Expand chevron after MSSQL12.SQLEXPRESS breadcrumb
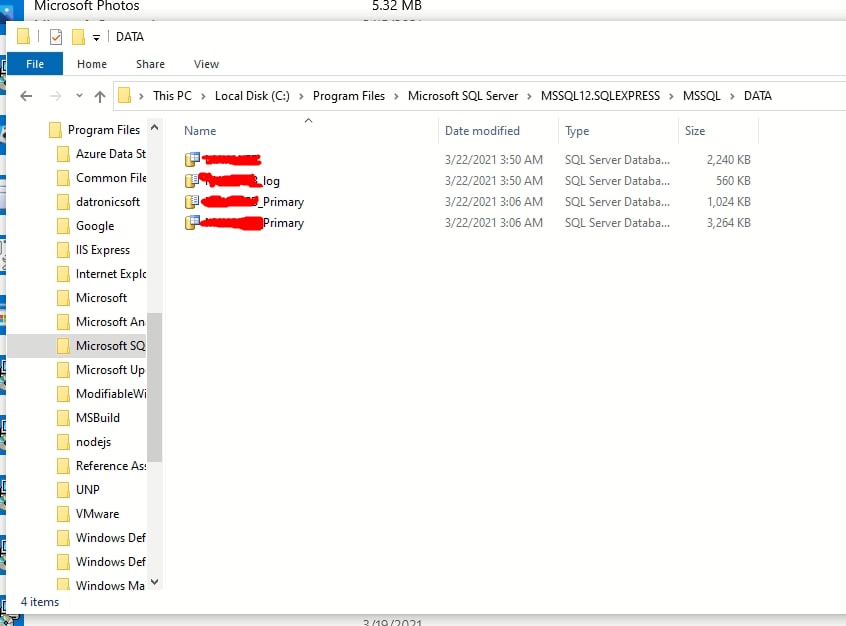Screen dimensions: 846x626 (x=671, y=96)
